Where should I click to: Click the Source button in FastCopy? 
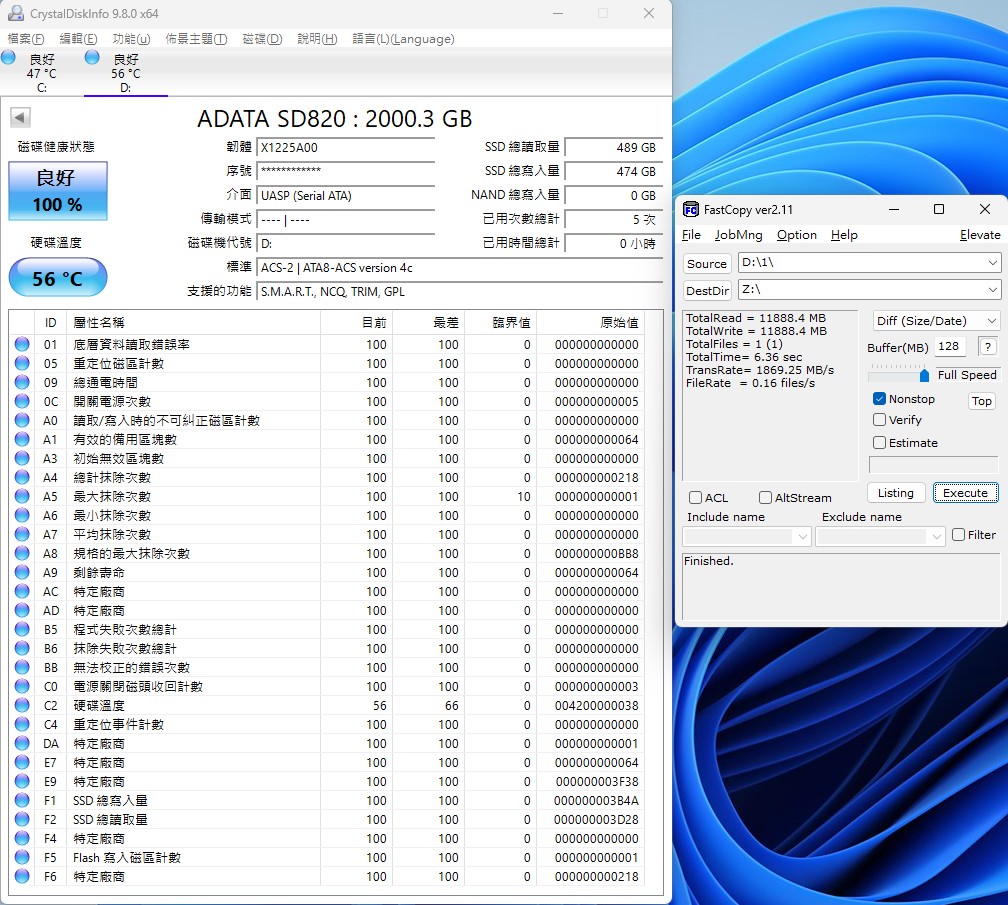pos(706,264)
